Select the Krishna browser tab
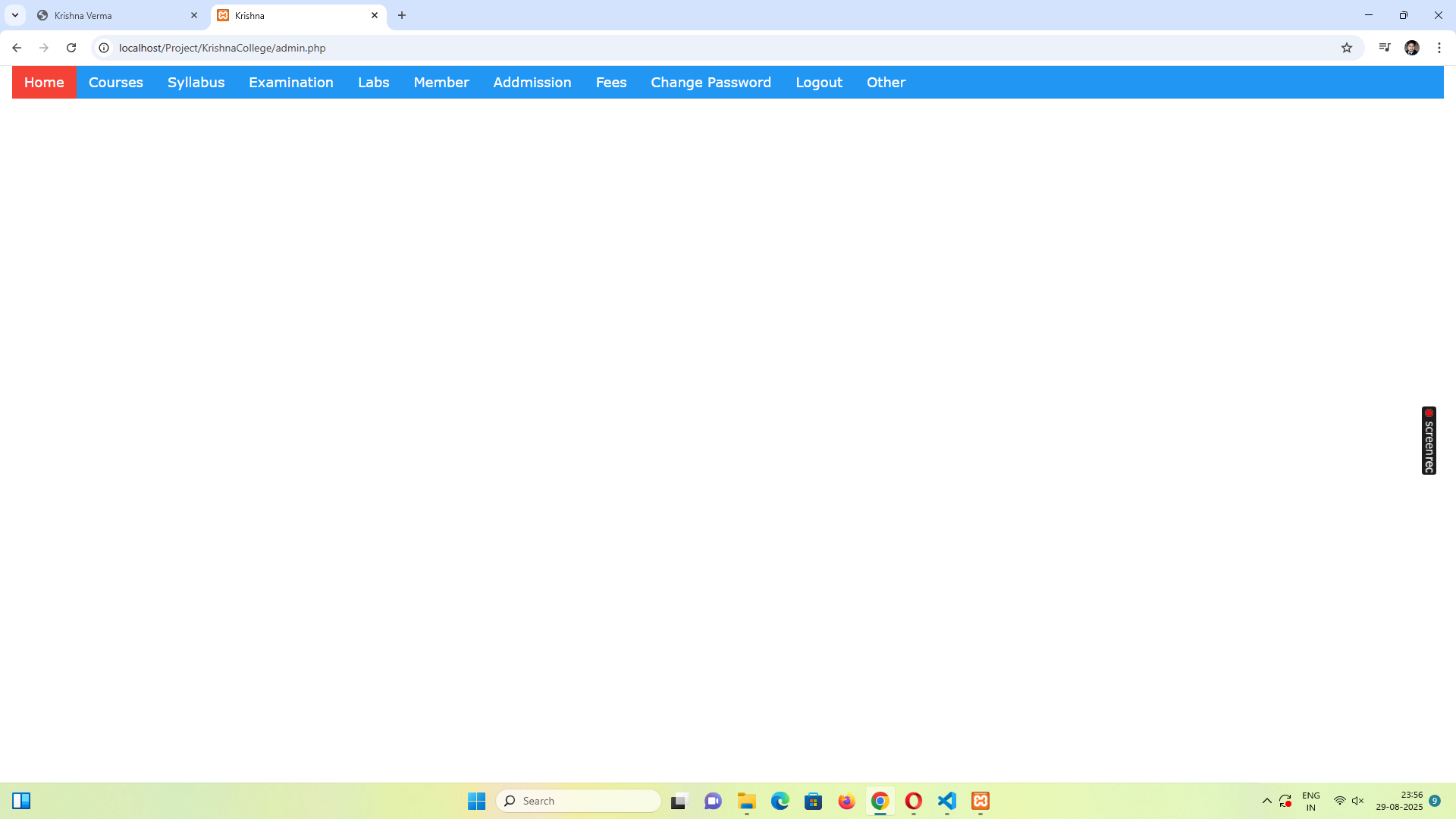1456x819 pixels. coord(297,15)
